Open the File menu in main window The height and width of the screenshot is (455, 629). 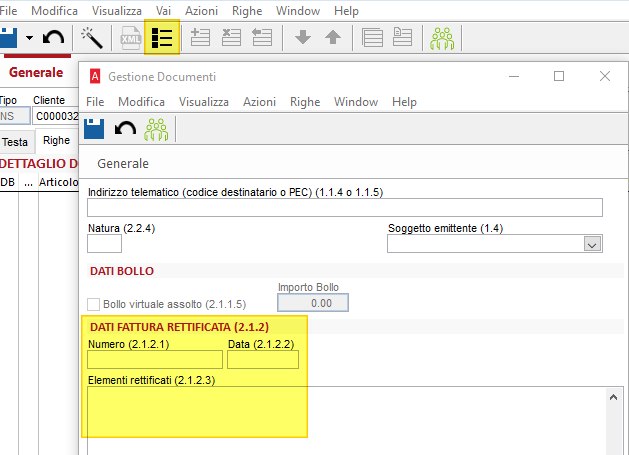(x=8, y=11)
